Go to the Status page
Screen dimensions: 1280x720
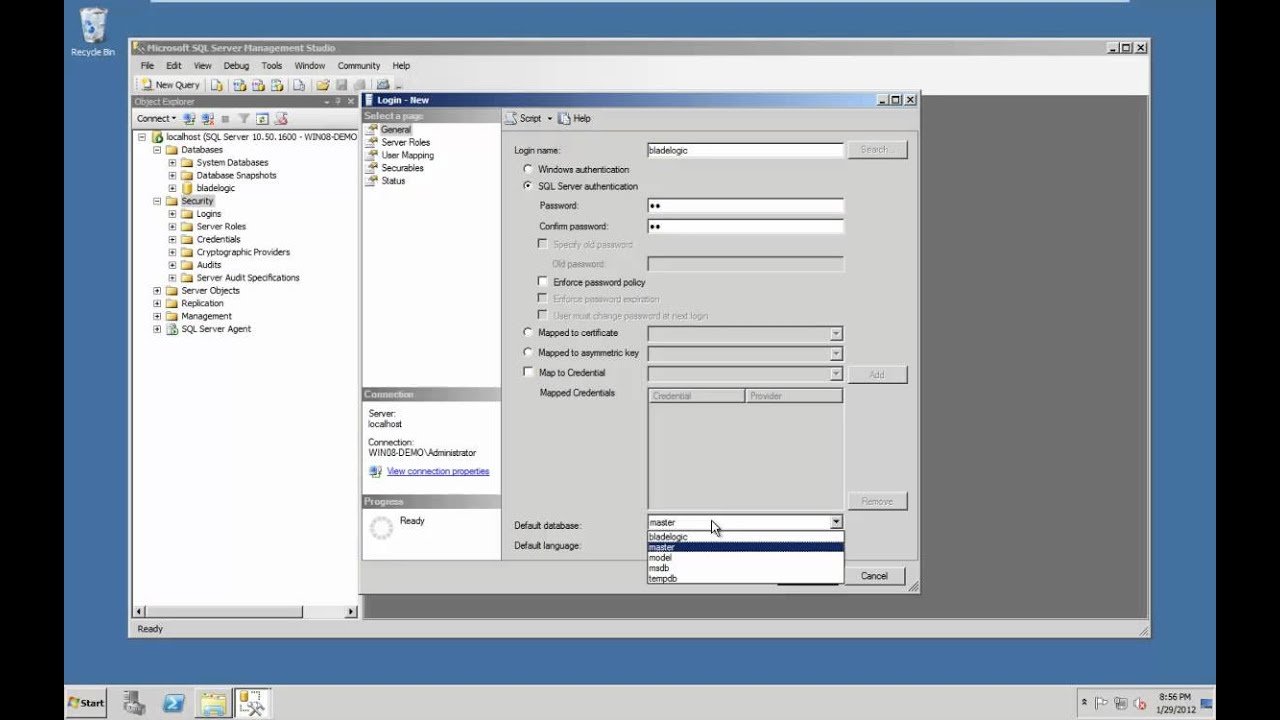pos(393,181)
